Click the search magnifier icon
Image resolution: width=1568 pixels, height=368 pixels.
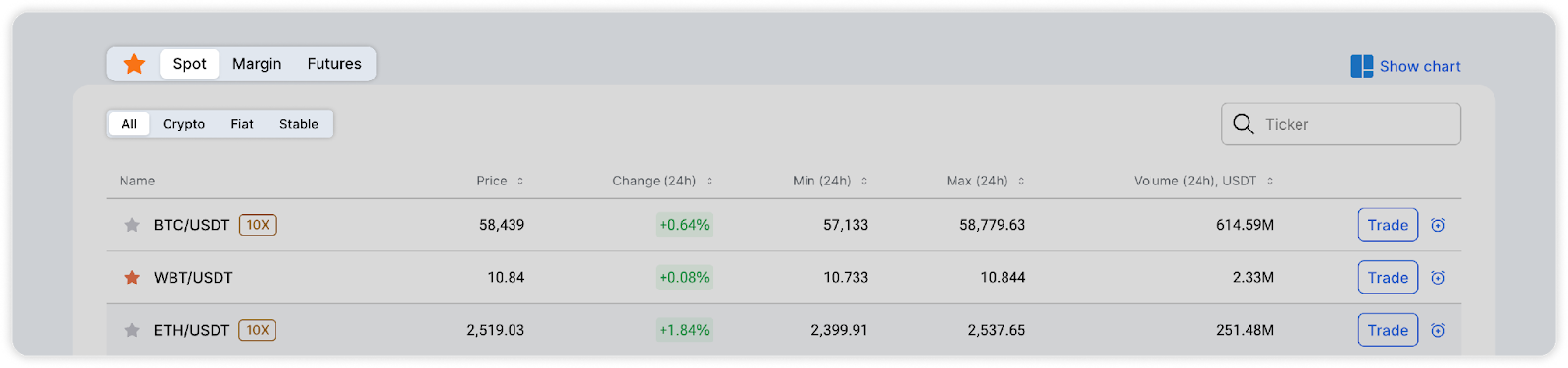coord(1244,124)
